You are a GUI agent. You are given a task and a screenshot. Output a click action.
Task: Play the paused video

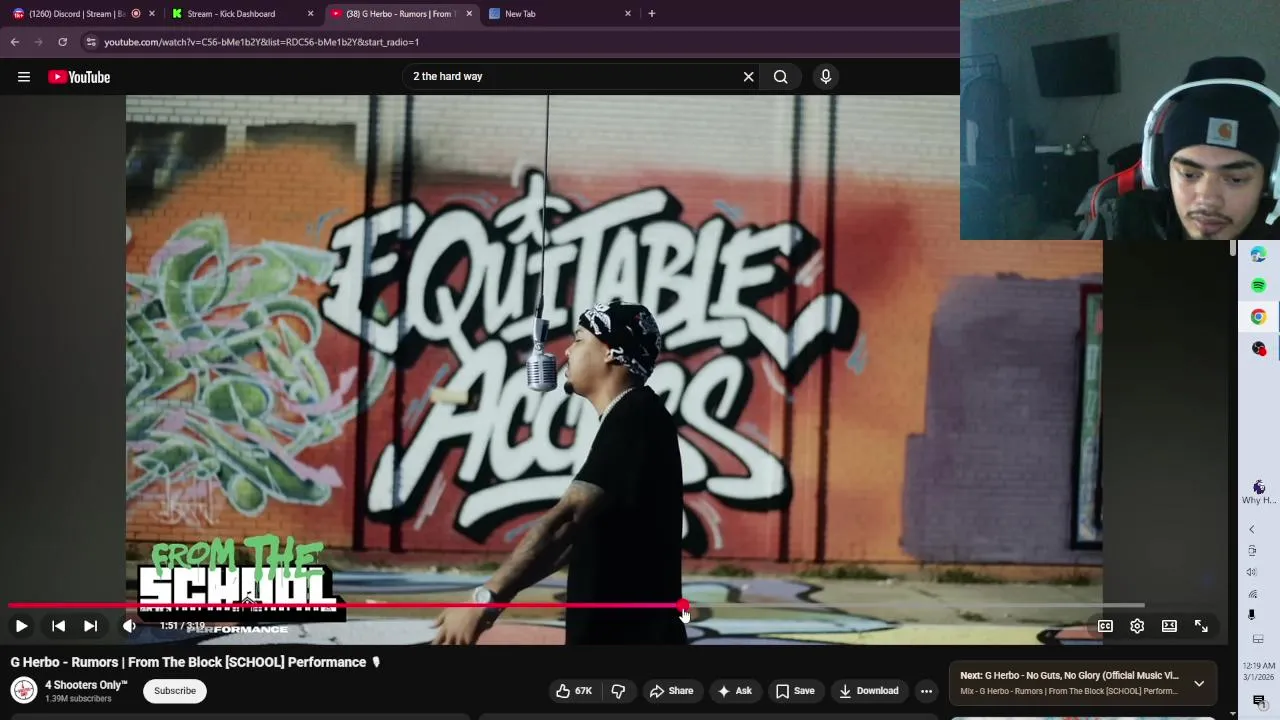(x=21, y=626)
